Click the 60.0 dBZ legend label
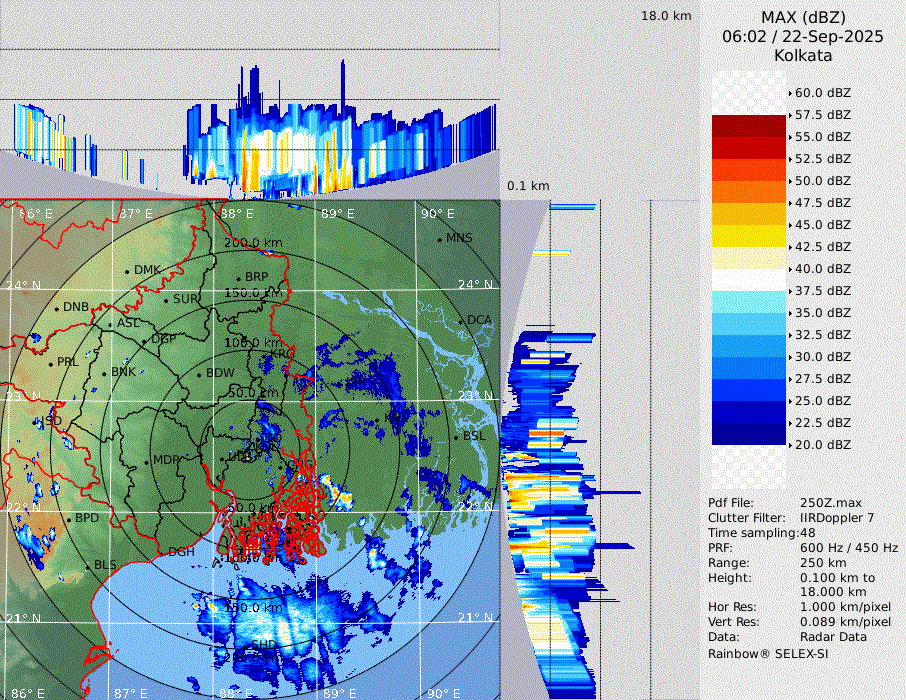Viewport: 906px width, 700px height. pos(822,93)
